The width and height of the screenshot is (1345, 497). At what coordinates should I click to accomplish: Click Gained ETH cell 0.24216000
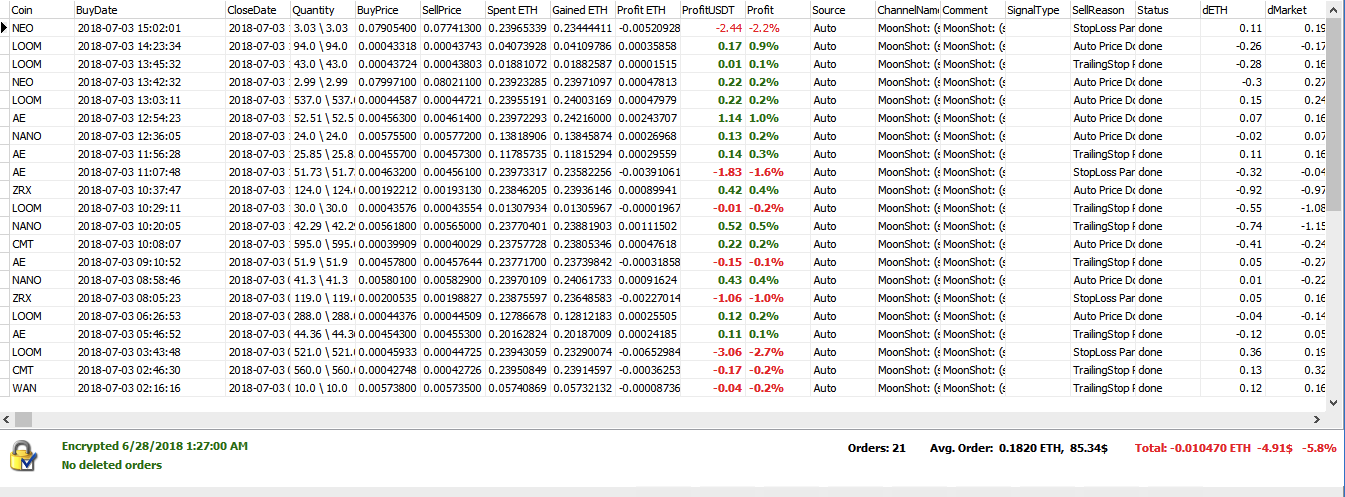click(x=582, y=118)
